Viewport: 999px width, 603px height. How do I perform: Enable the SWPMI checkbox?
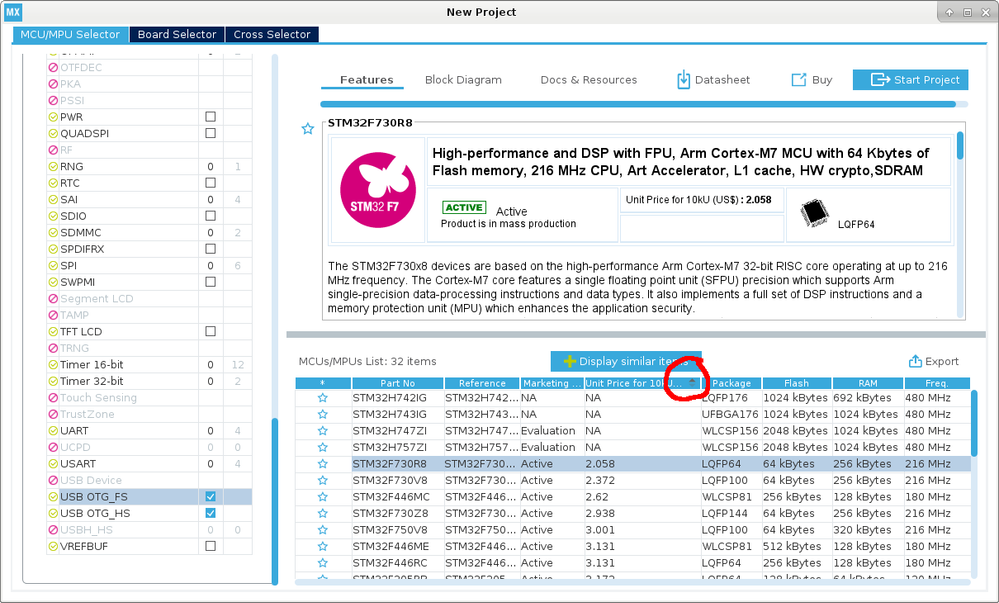coord(210,282)
